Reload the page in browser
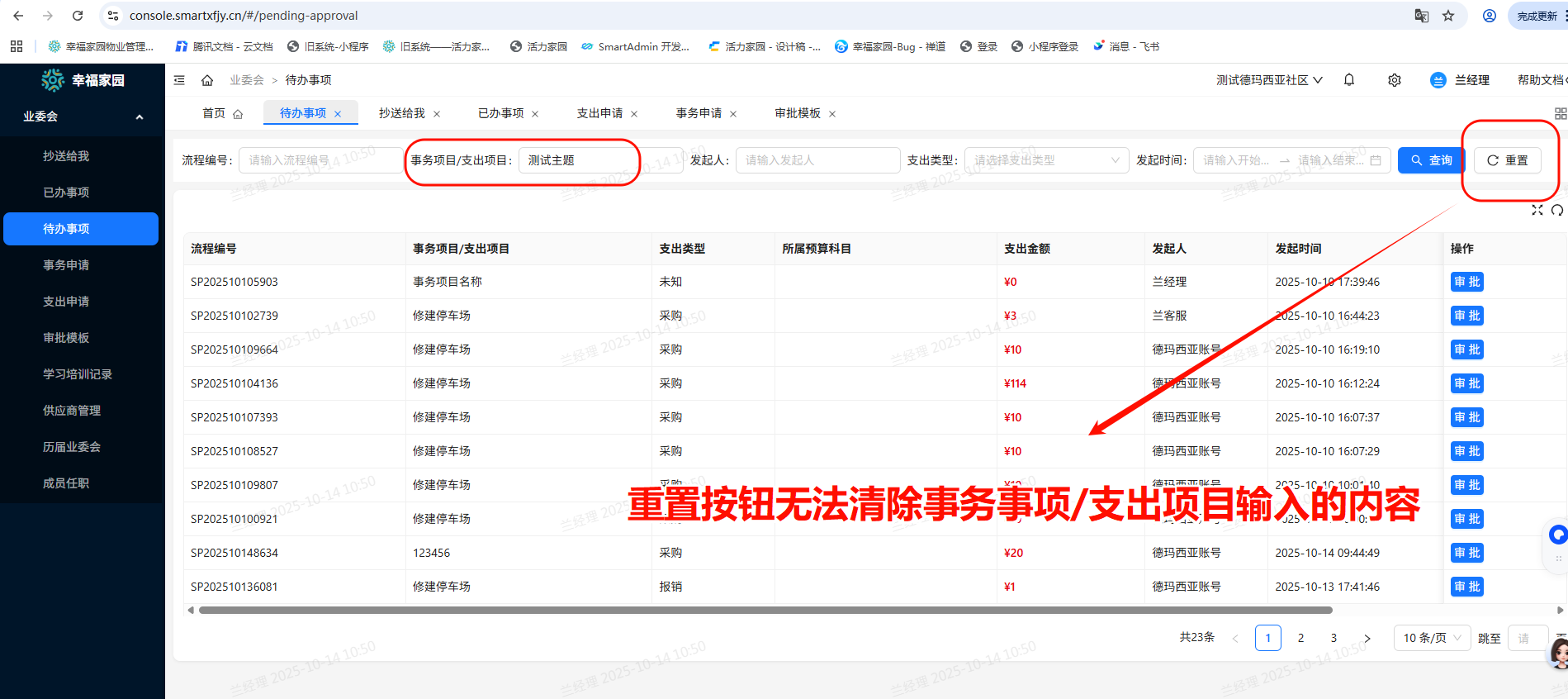Viewport: 1568px width, 699px height. pyautogui.click(x=78, y=16)
